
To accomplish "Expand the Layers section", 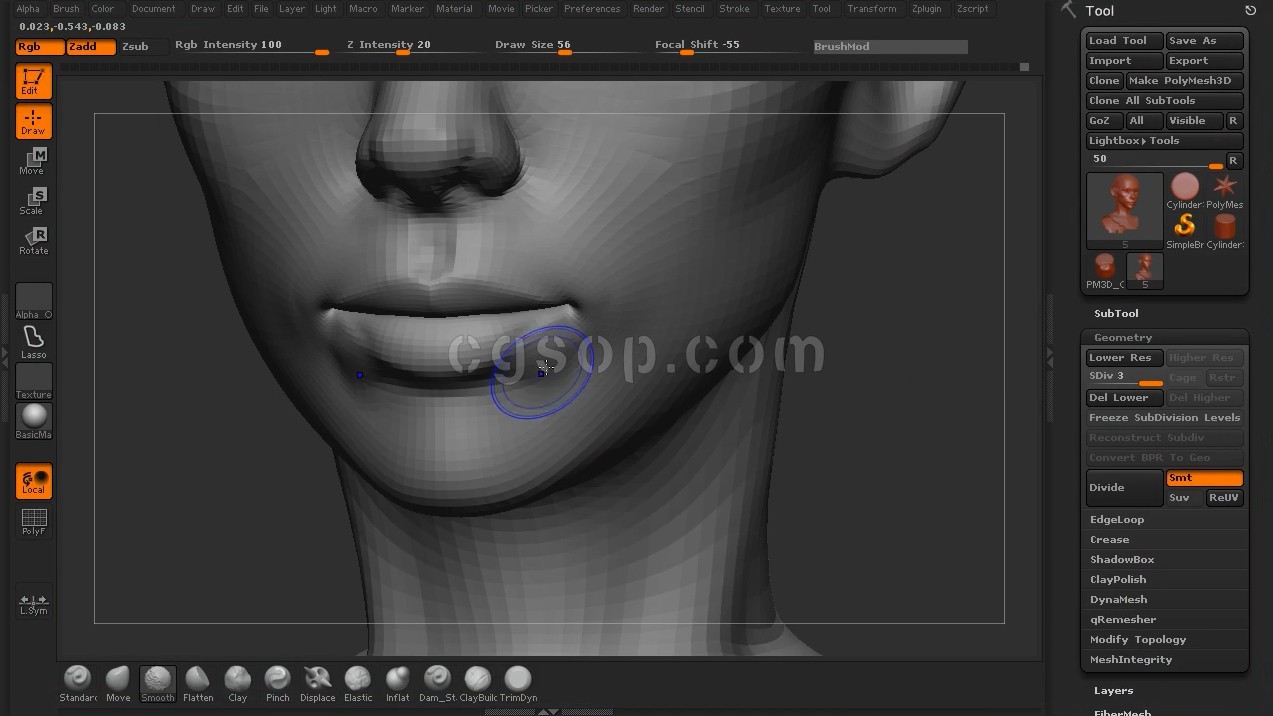I will (x=1113, y=691).
